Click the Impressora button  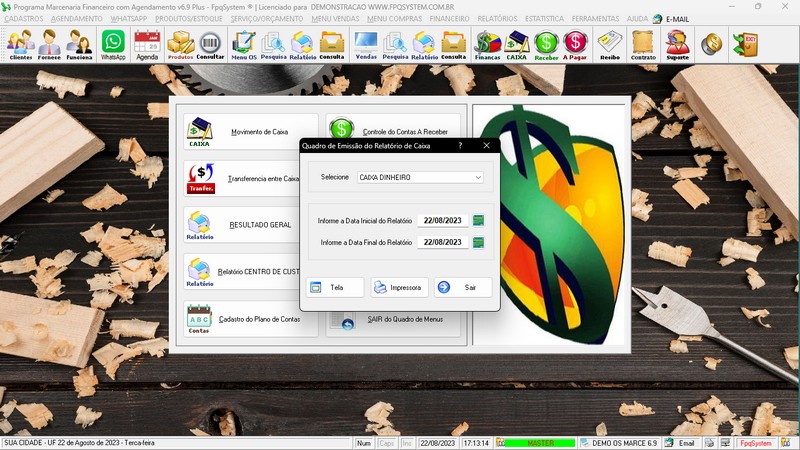(x=399, y=287)
